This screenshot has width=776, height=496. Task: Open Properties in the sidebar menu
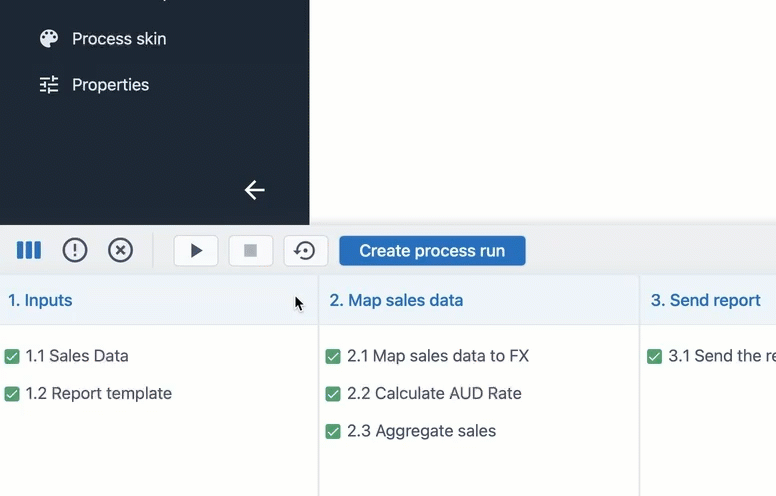(x=110, y=85)
